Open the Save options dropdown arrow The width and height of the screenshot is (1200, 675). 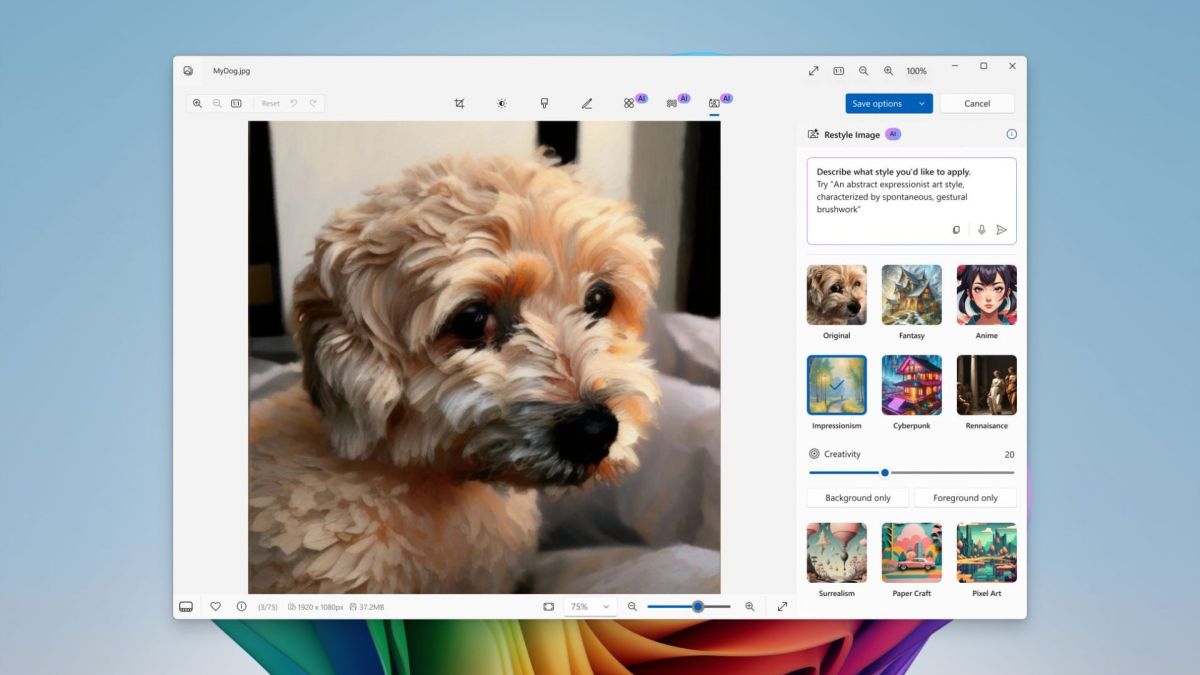click(919, 103)
